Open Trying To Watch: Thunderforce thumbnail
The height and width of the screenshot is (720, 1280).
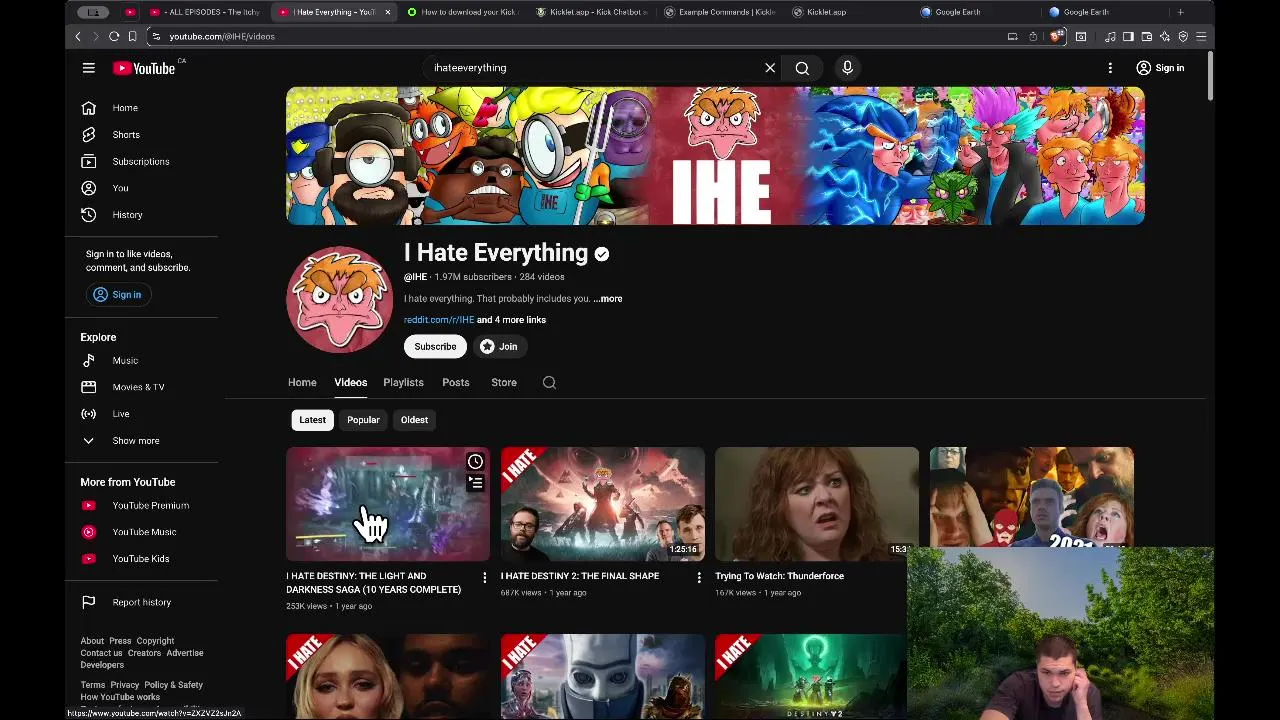[x=817, y=504]
